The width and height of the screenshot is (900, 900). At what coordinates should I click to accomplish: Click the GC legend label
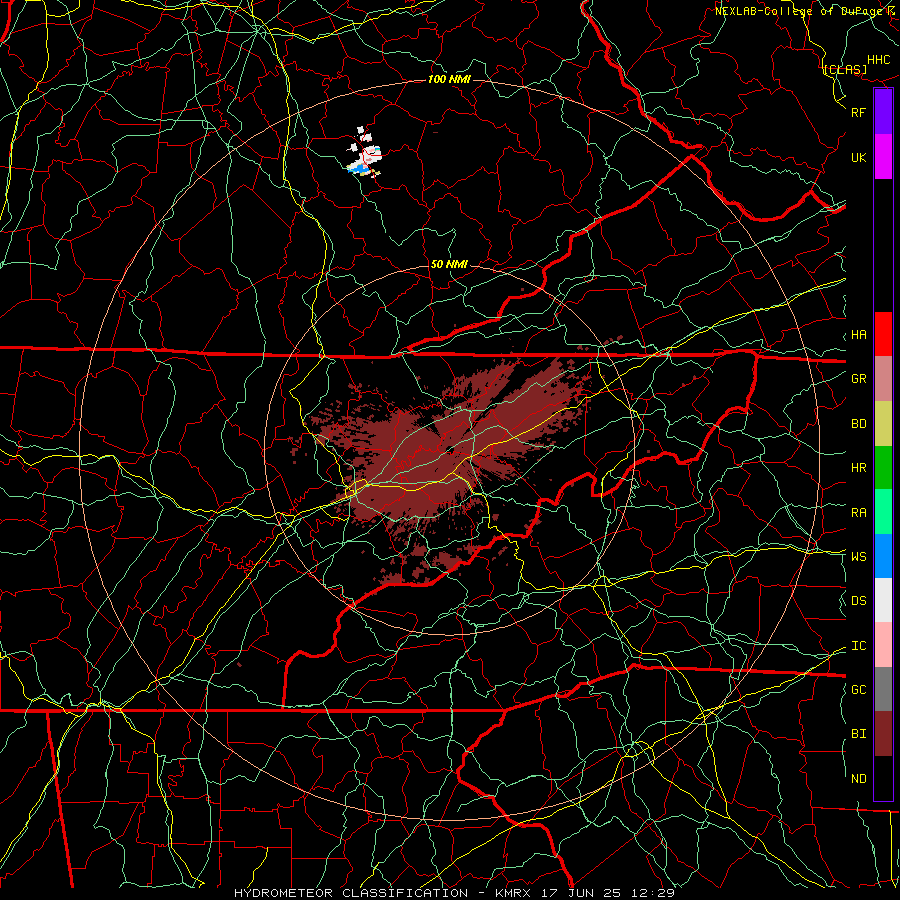click(x=859, y=690)
